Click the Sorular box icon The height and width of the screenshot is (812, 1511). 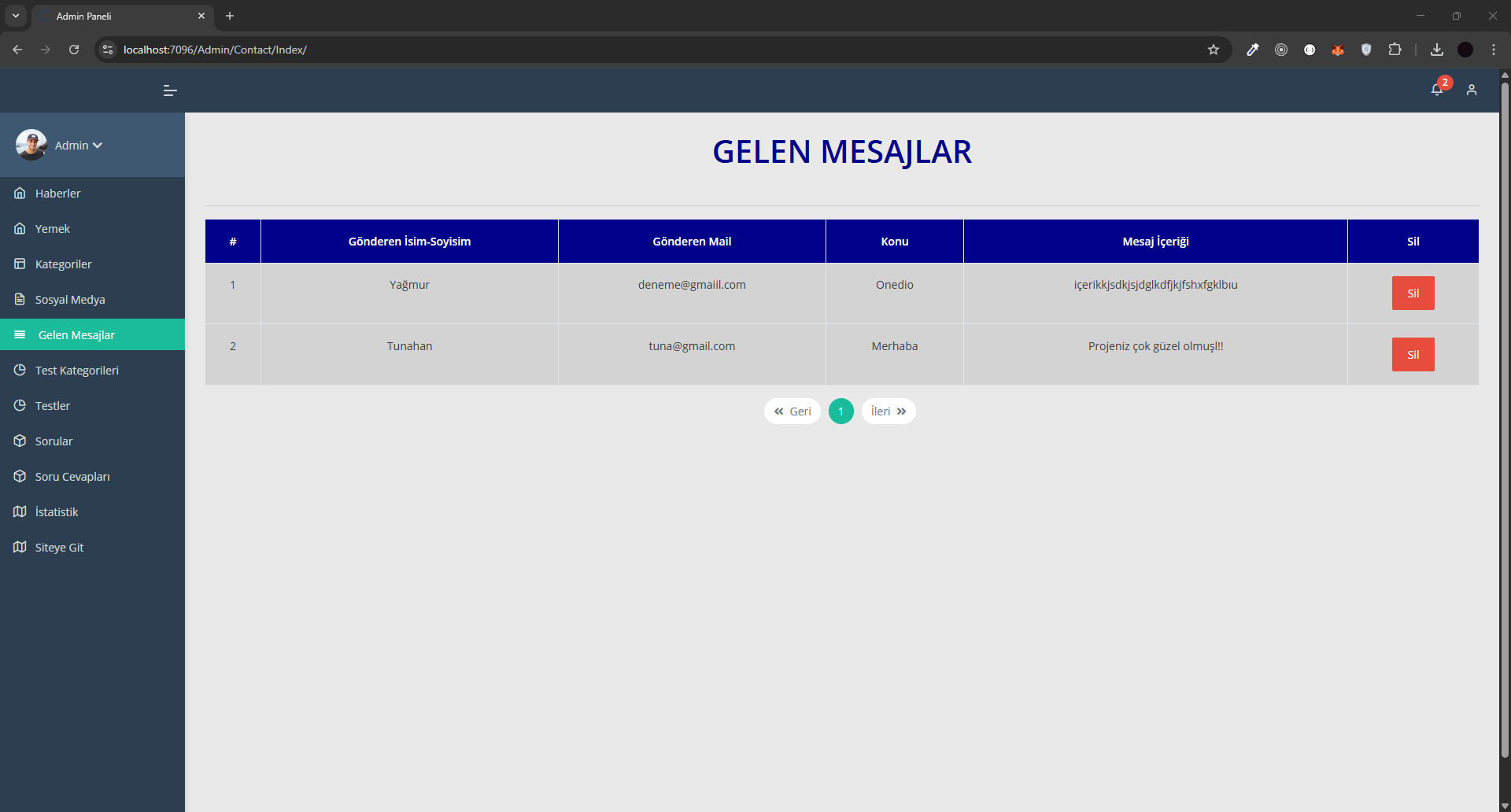click(x=20, y=441)
